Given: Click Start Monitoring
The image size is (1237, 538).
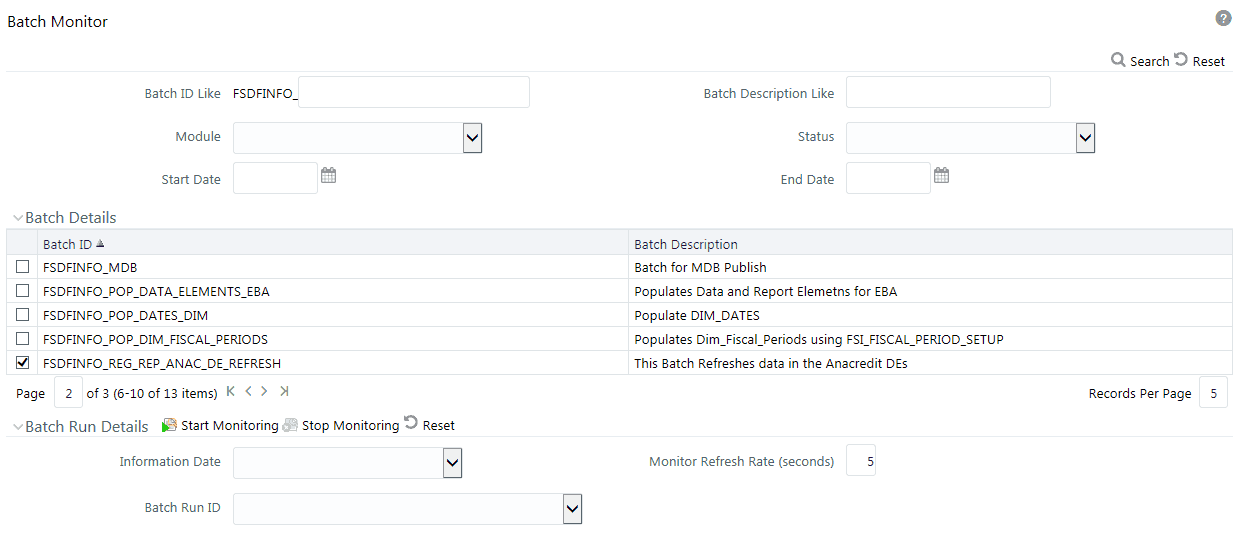Looking at the screenshot, I should click(220, 425).
